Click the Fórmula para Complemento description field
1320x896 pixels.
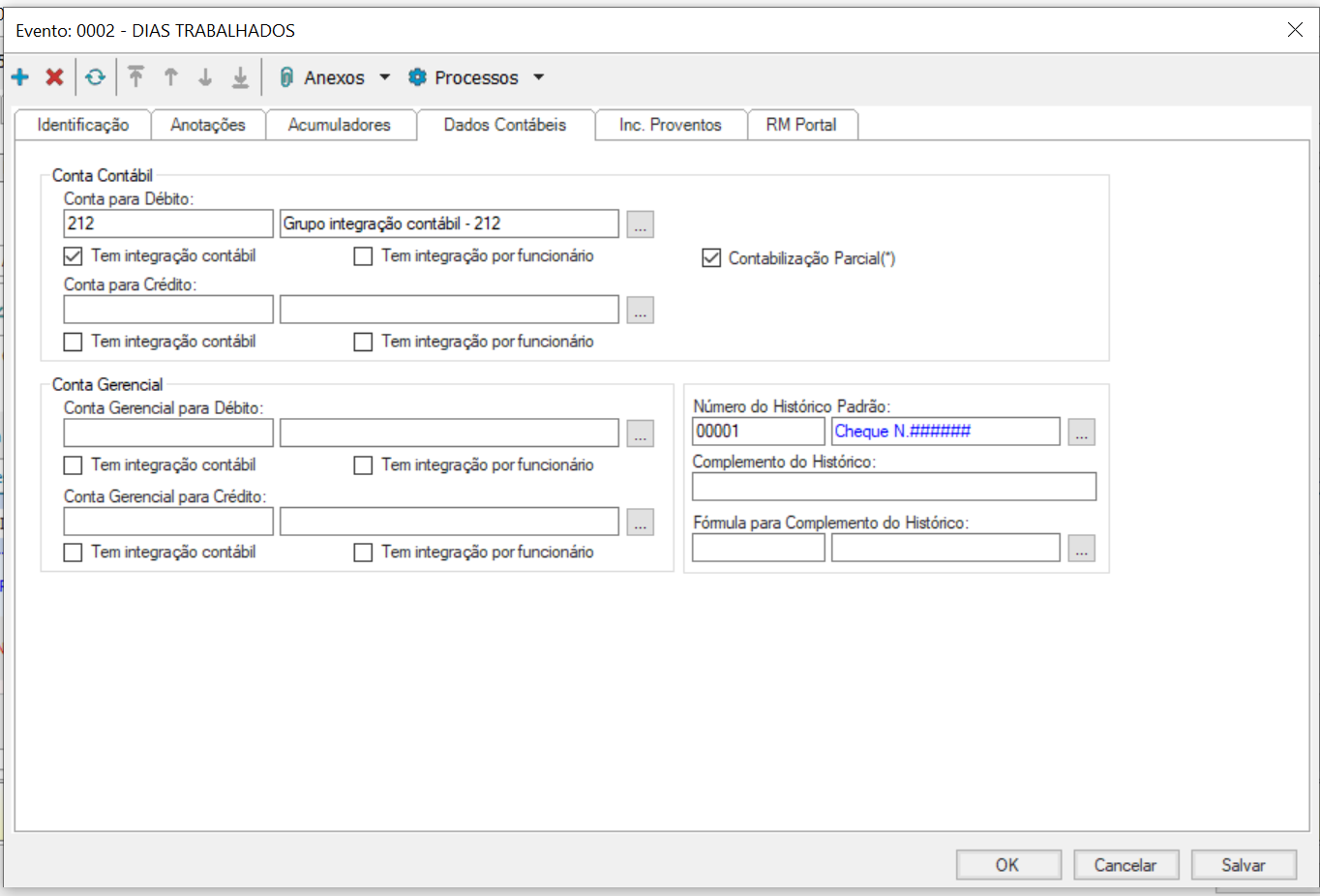point(945,548)
